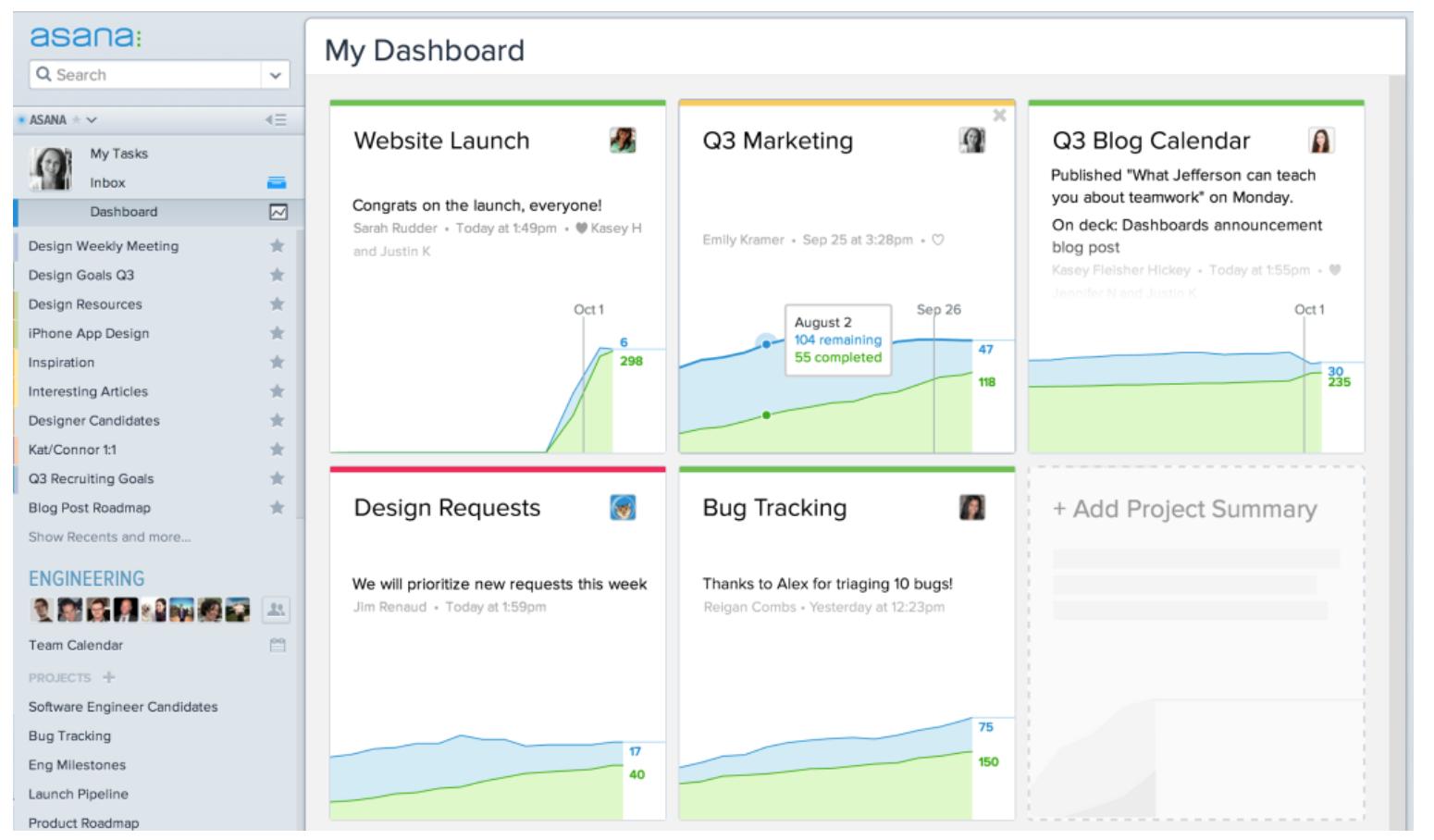Click Design Requests owner avatar
This screenshot has width=1434, height=840.
(623, 508)
